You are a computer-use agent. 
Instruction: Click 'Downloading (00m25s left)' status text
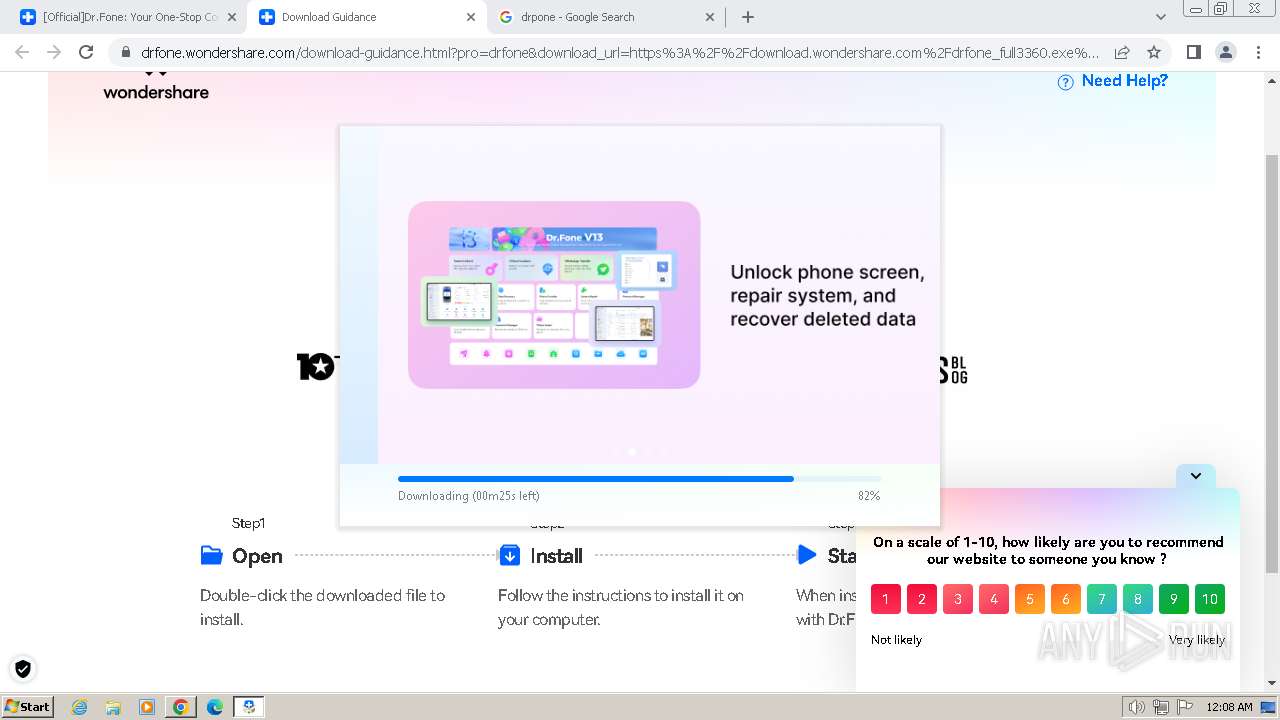click(469, 496)
